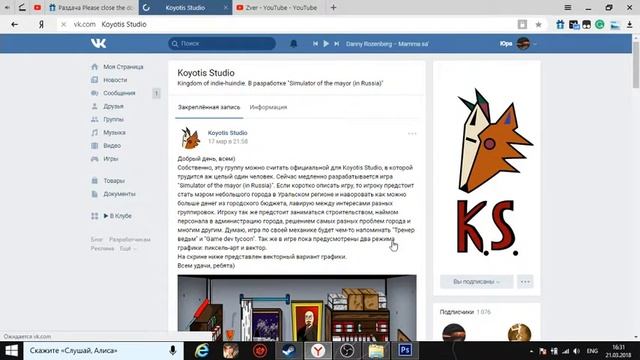Select the Закреплённая запись tab
Screen dimensions: 640x360
click(209, 107)
